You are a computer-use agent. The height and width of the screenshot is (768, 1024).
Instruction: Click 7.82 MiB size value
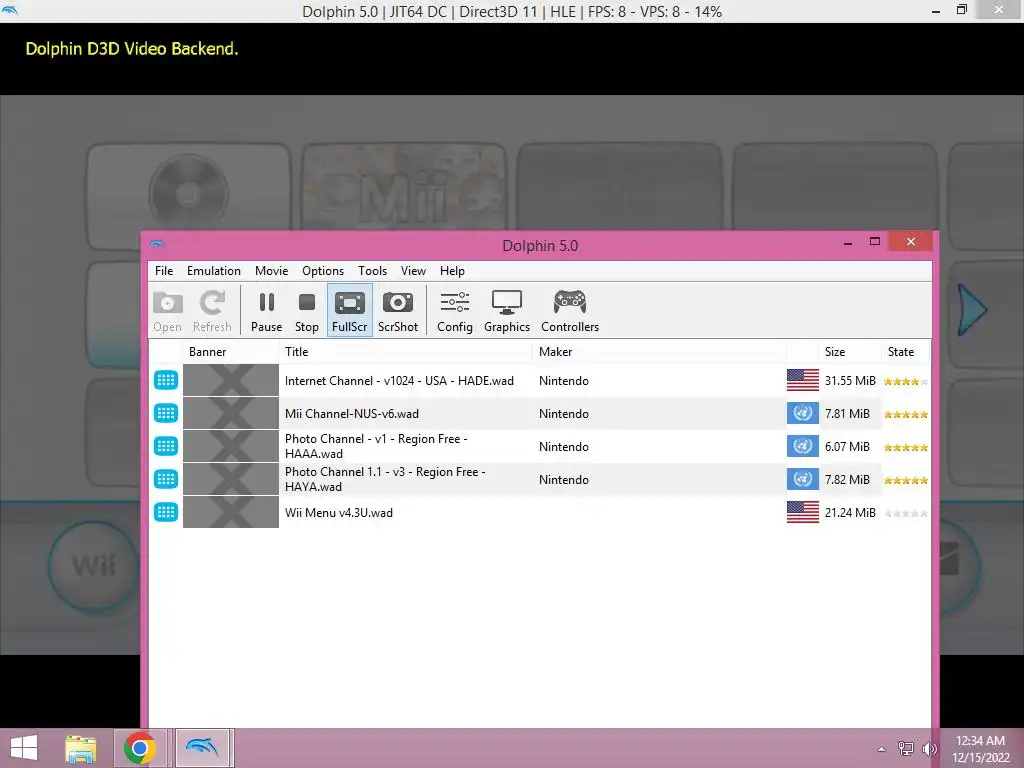click(x=847, y=479)
